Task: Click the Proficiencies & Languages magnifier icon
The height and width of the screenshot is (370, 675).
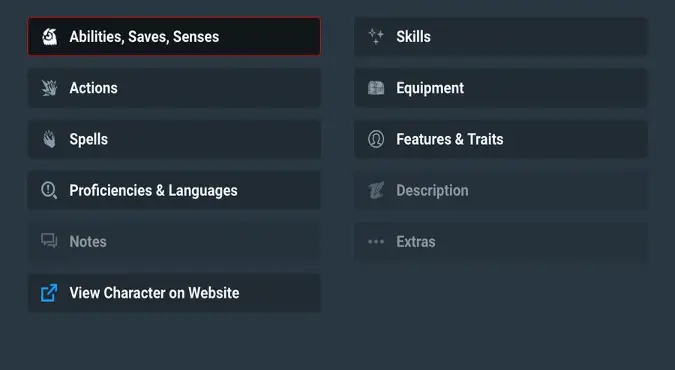Action: pyautogui.click(x=49, y=190)
